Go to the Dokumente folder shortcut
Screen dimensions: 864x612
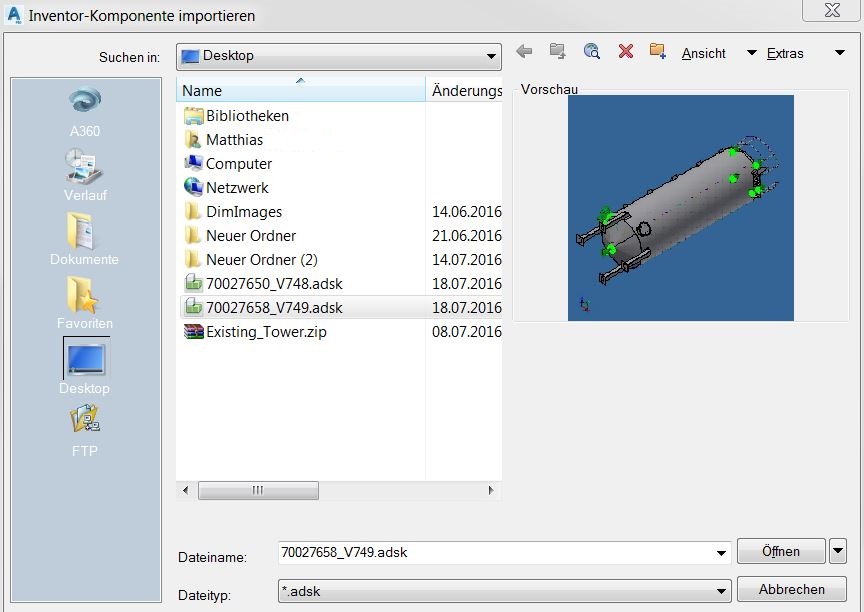(x=84, y=239)
